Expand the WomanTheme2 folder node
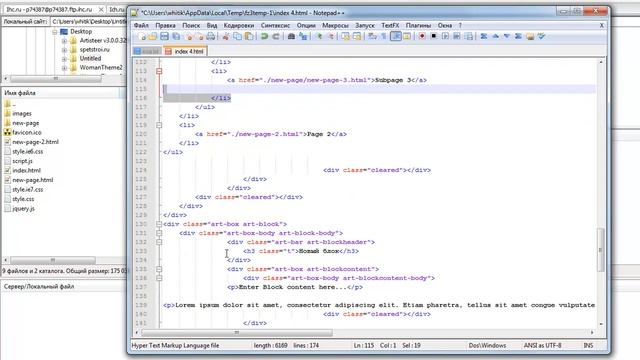 pos(64,68)
